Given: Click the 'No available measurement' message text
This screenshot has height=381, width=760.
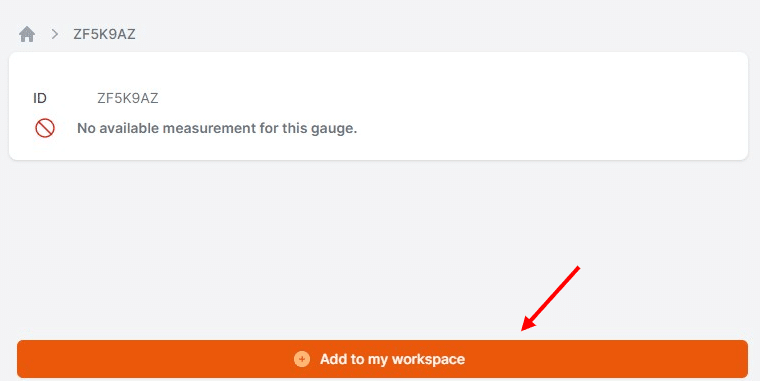Looking at the screenshot, I should [x=217, y=128].
